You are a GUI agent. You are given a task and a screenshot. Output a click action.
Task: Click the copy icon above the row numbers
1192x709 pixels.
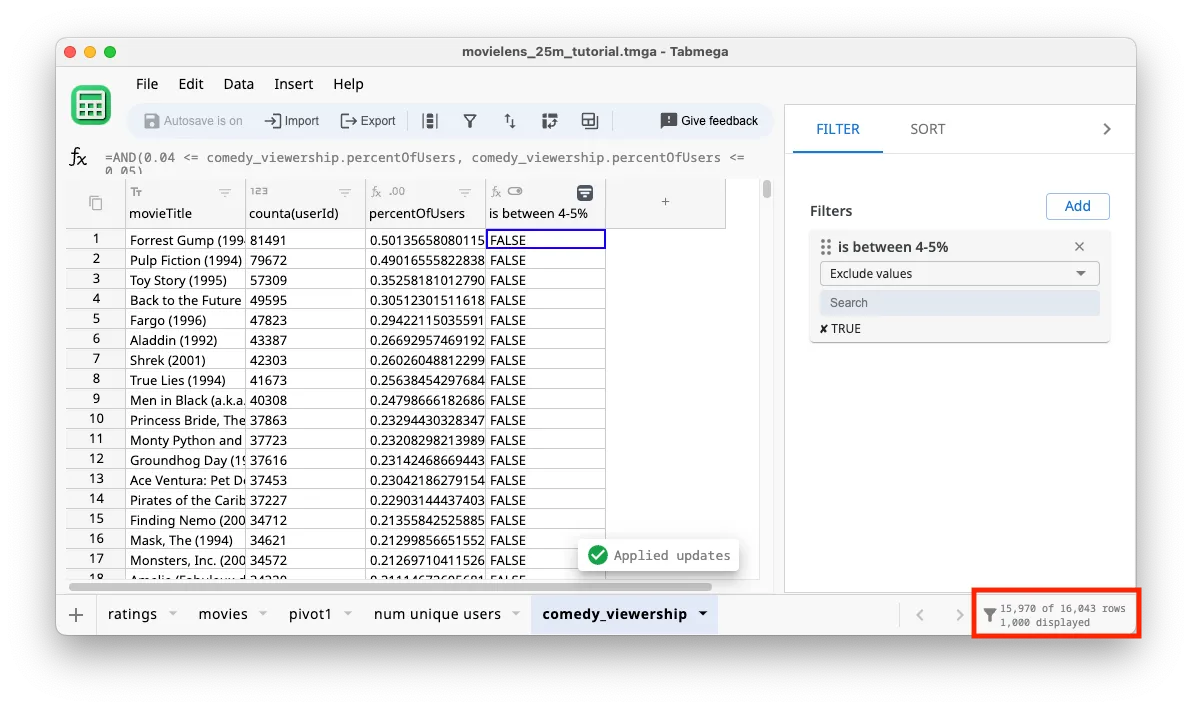coord(94,201)
